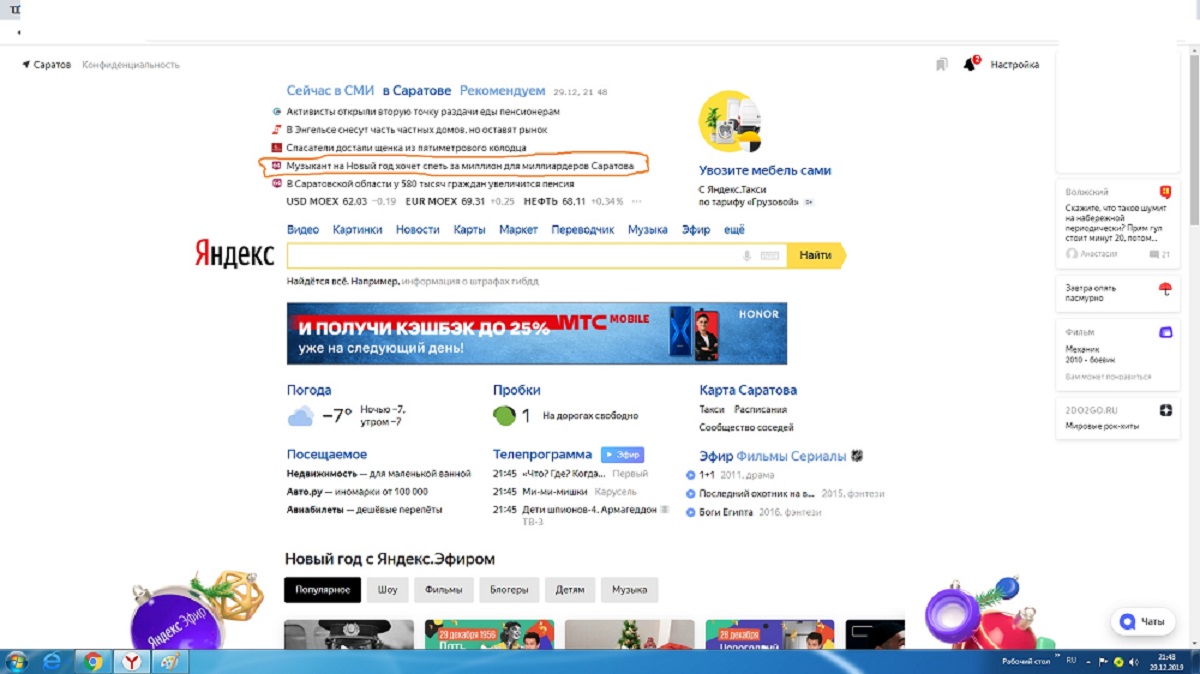1200x674 pixels.
Task: Click the Yandex logo
Action: point(234,253)
